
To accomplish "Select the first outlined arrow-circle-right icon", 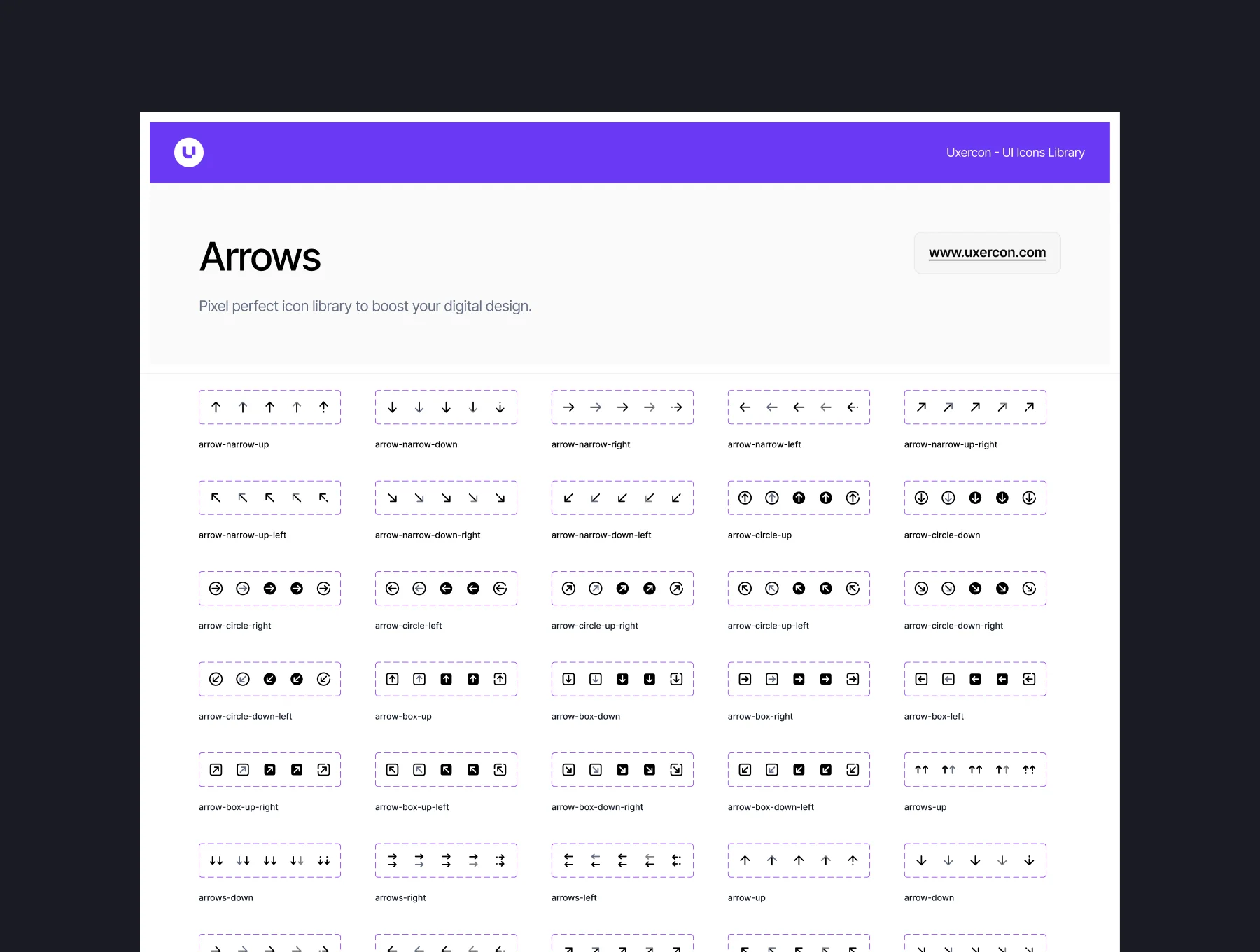I will pyautogui.click(x=216, y=589).
